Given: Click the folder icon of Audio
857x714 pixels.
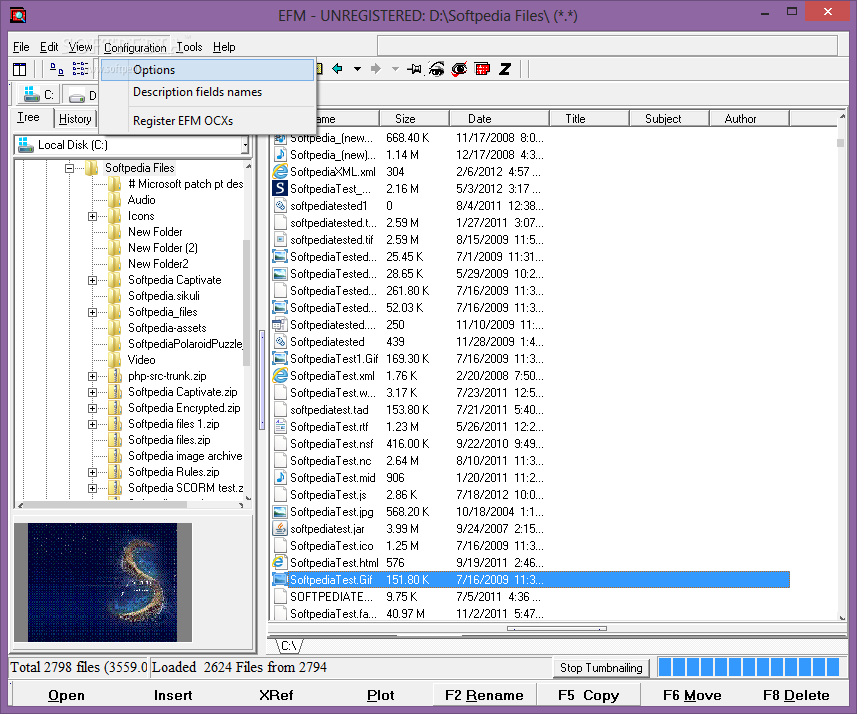Looking at the screenshot, I should pyautogui.click(x=115, y=200).
